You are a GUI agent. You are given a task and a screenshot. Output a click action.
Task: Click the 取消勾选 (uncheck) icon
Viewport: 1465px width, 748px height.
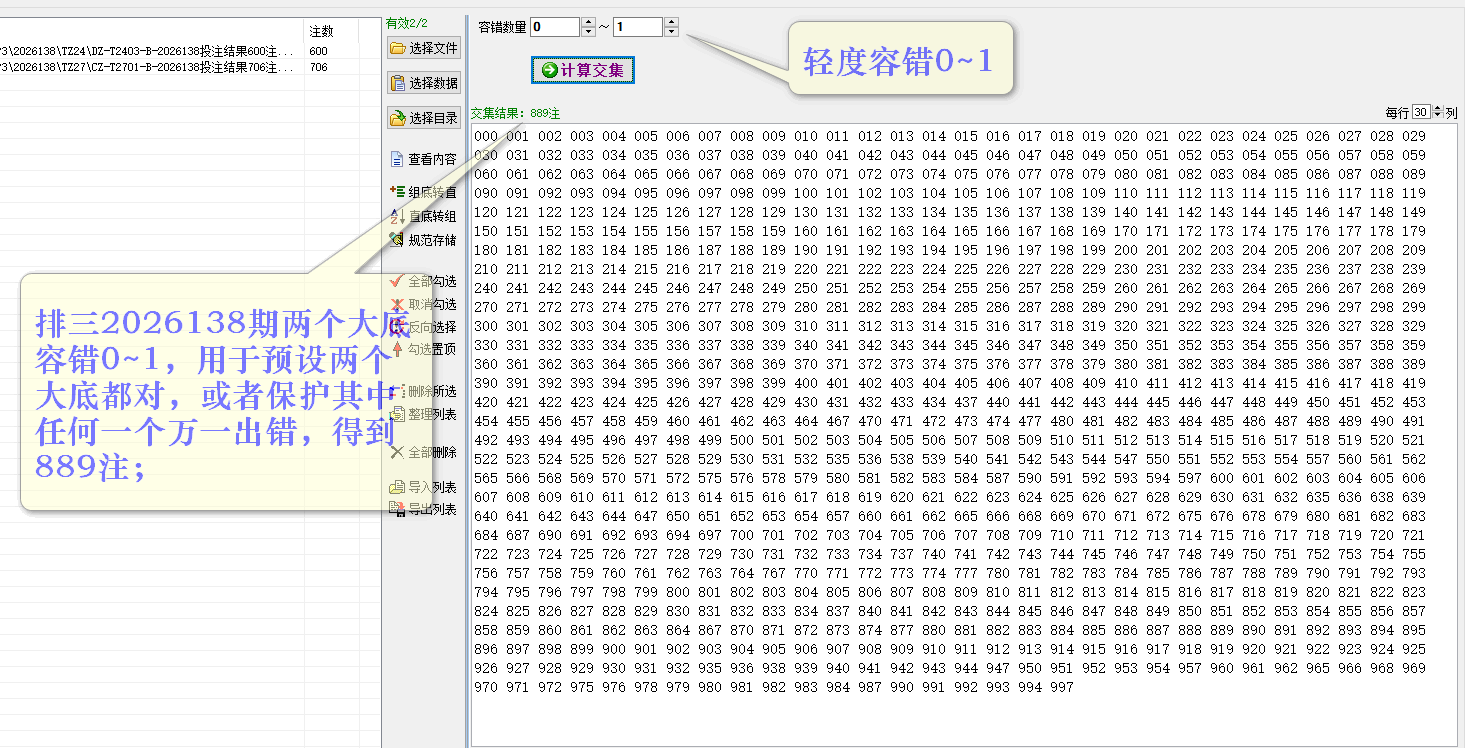397,304
